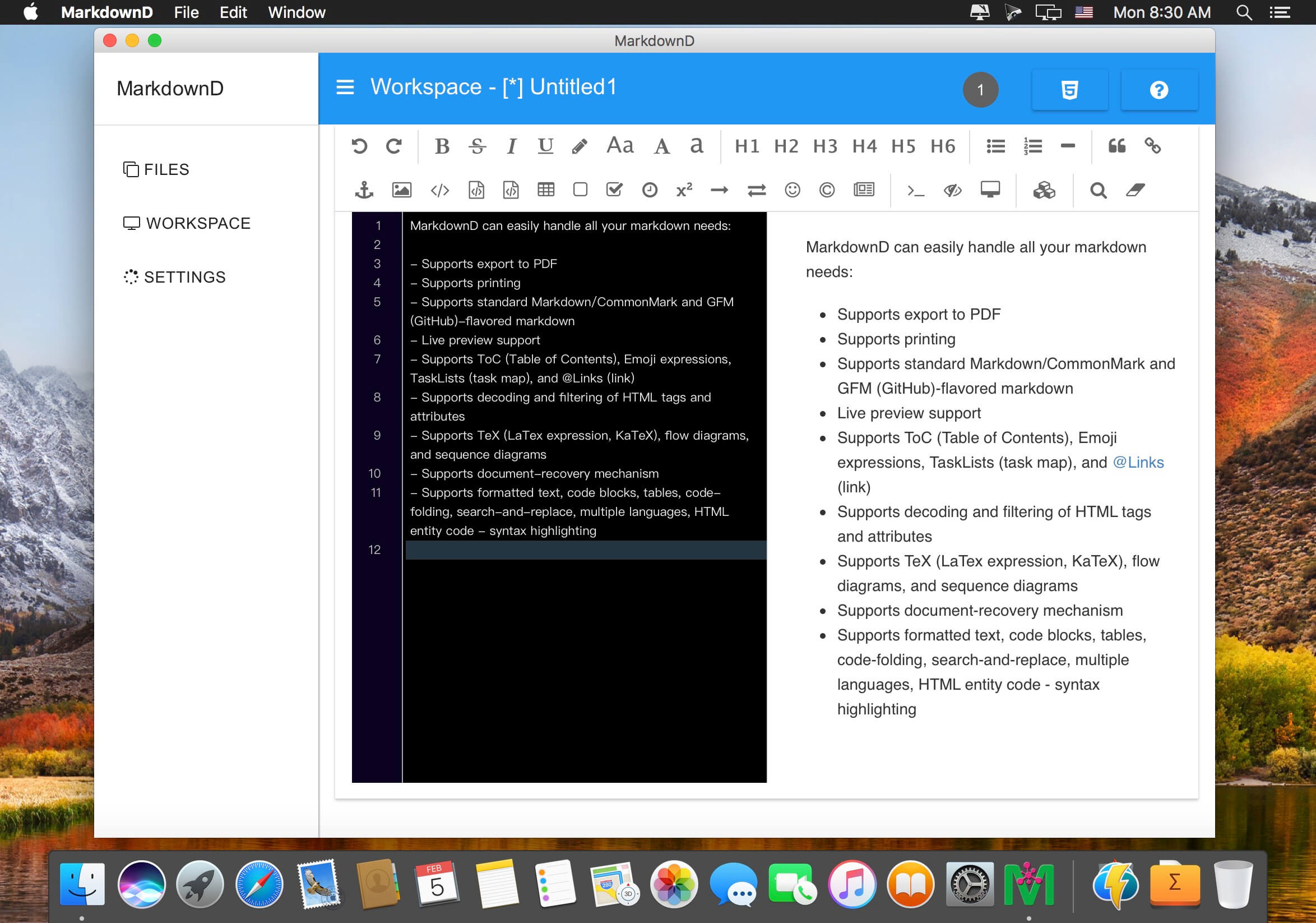Screen dimensions: 1316x923
Task: Insert an unordered bullet list
Action: [x=995, y=146]
